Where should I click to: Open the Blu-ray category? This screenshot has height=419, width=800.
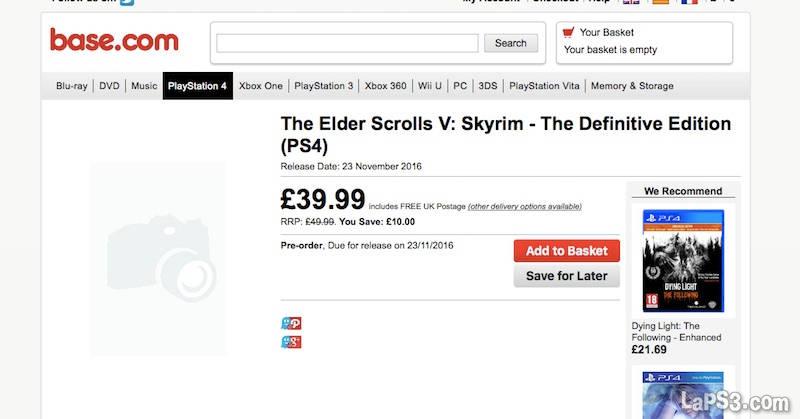[71, 86]
